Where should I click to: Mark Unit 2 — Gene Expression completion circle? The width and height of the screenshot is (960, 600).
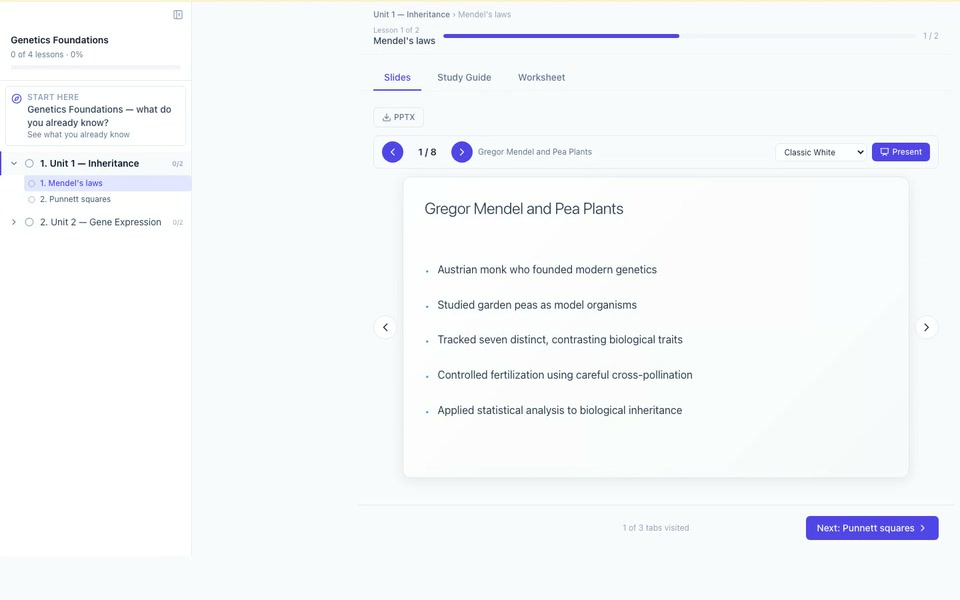[x=29, y=222]
